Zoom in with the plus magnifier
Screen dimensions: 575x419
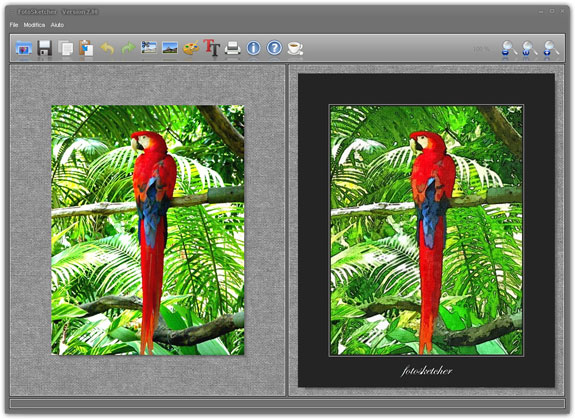click(x=550, y=48)
